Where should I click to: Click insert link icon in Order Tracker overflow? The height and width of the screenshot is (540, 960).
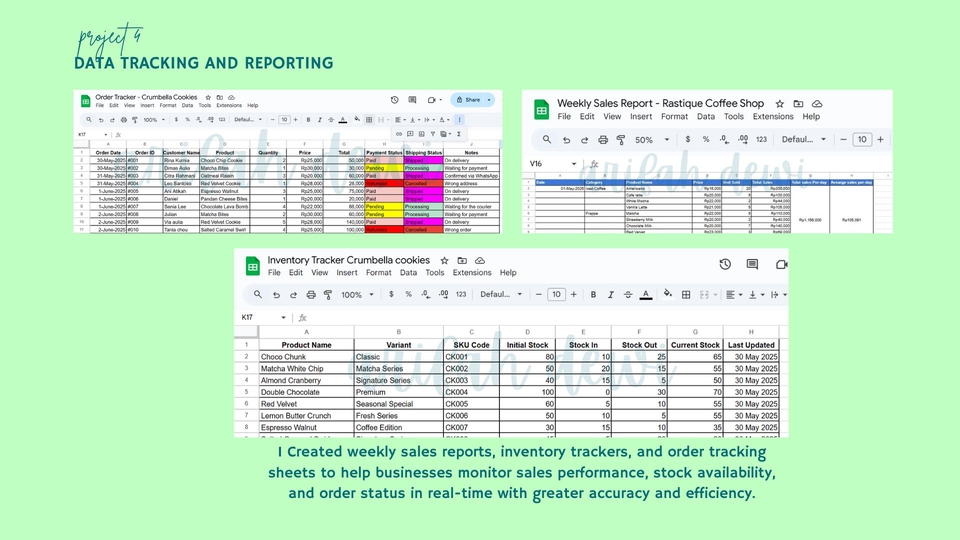click(399, 134)
